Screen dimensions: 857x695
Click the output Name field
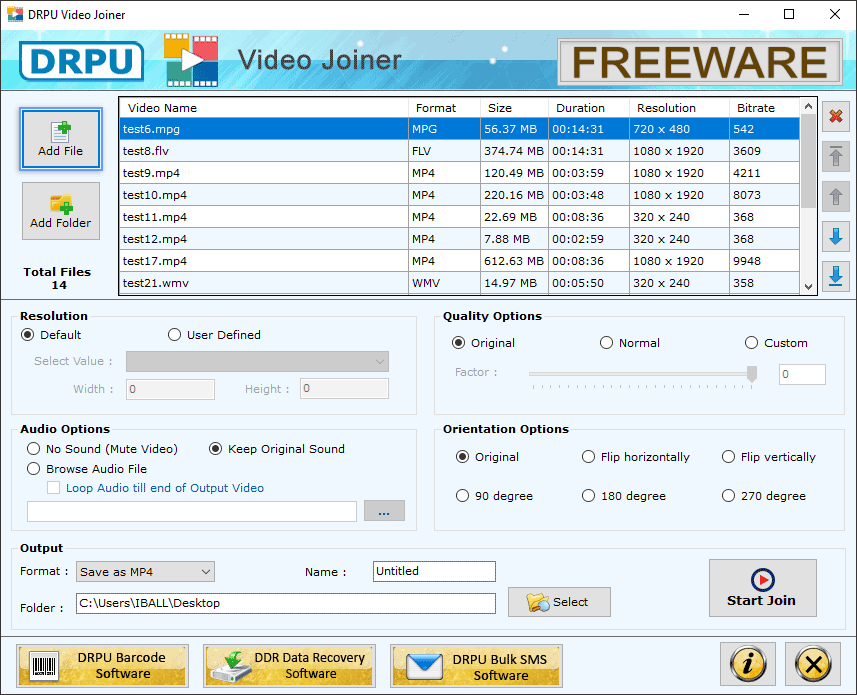[435, 571]
